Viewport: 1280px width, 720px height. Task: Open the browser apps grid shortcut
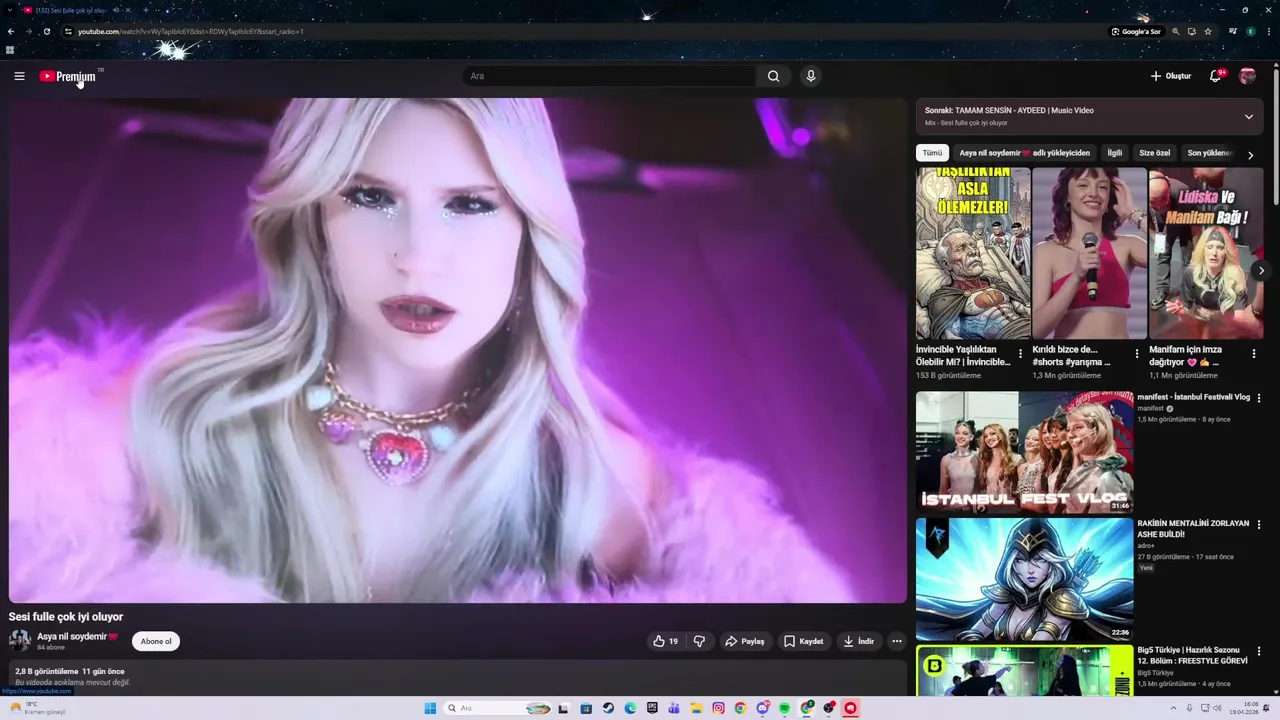coord(10,49)
